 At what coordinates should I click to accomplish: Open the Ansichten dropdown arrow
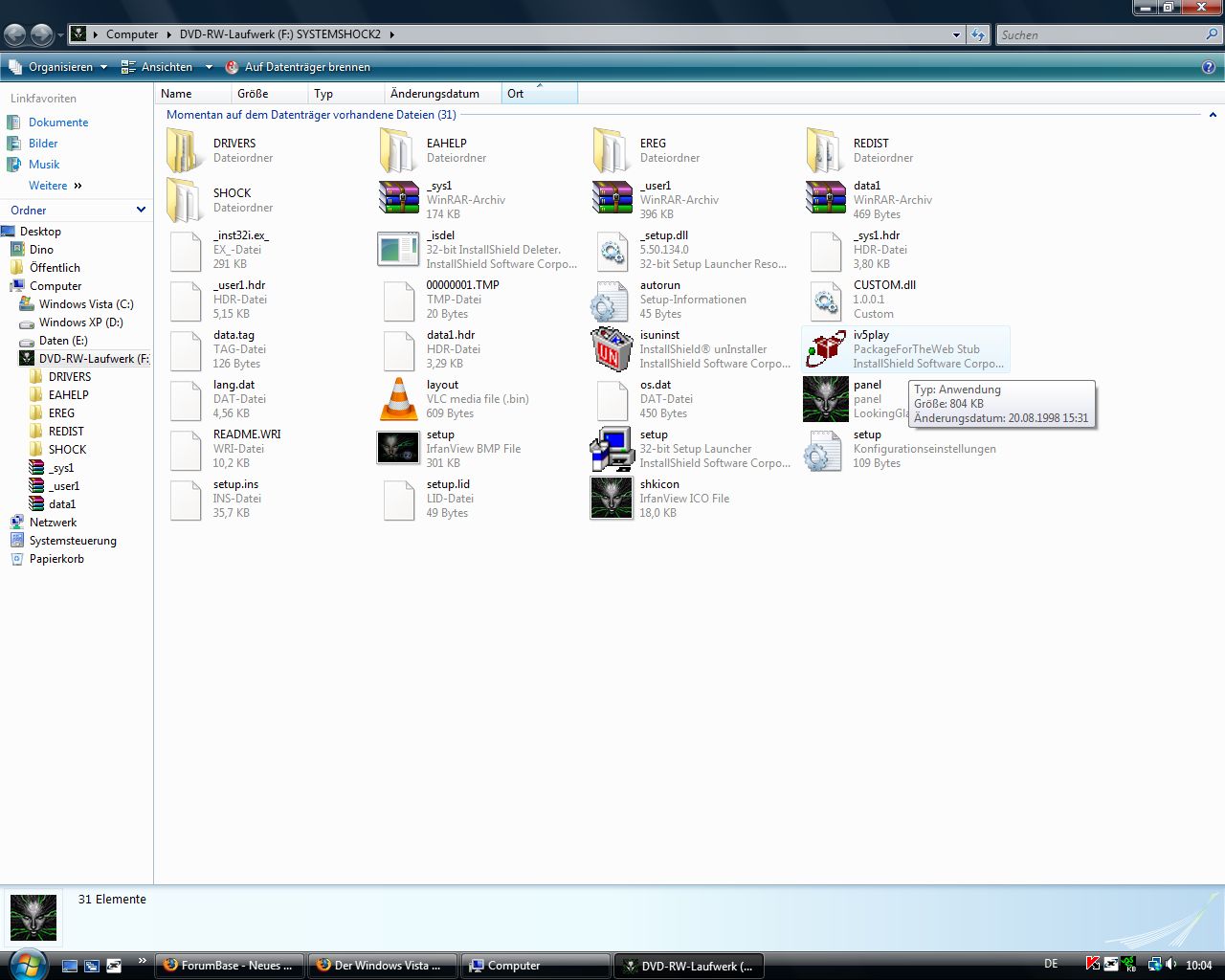click(x=209, y=67)
